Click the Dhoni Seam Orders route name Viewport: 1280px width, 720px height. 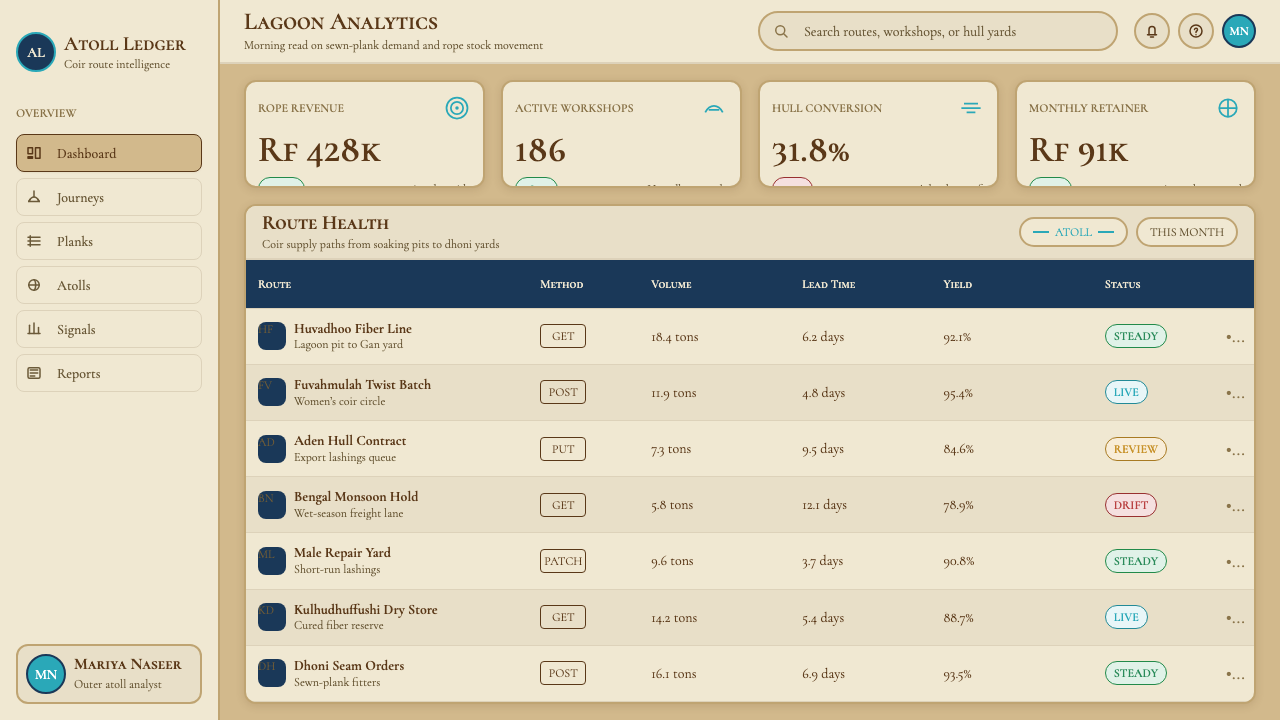(x=349, y=666)
